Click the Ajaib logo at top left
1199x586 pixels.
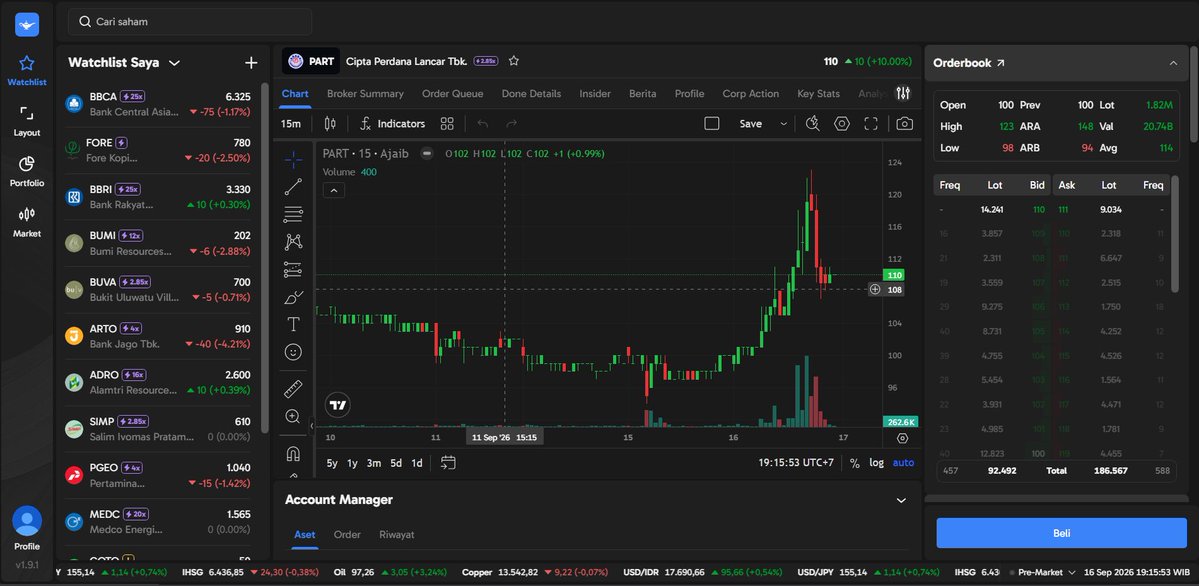(27, 24)
